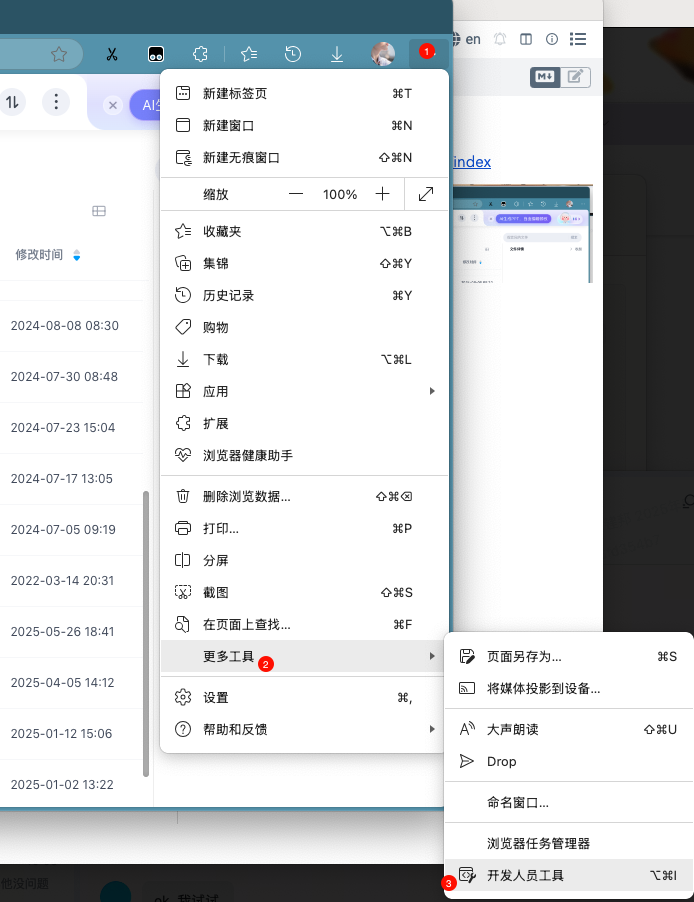Sort by 修改时间 column arrow
Screen dimensions: 694x902
click(77, 255)
